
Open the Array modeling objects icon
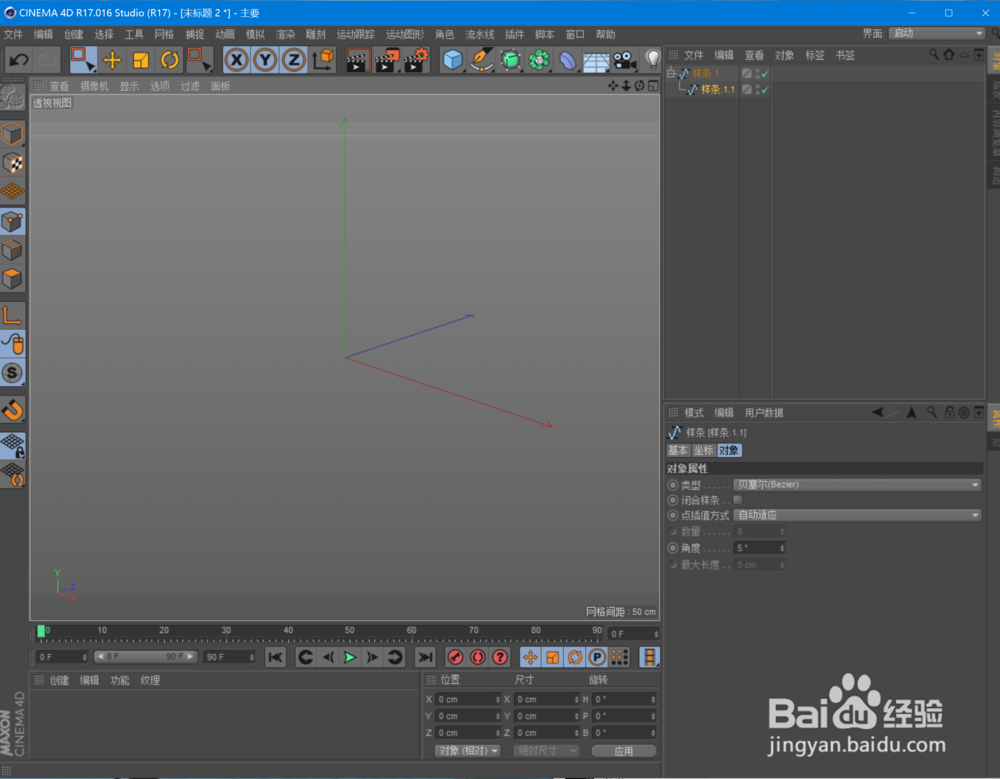(539, 61)
